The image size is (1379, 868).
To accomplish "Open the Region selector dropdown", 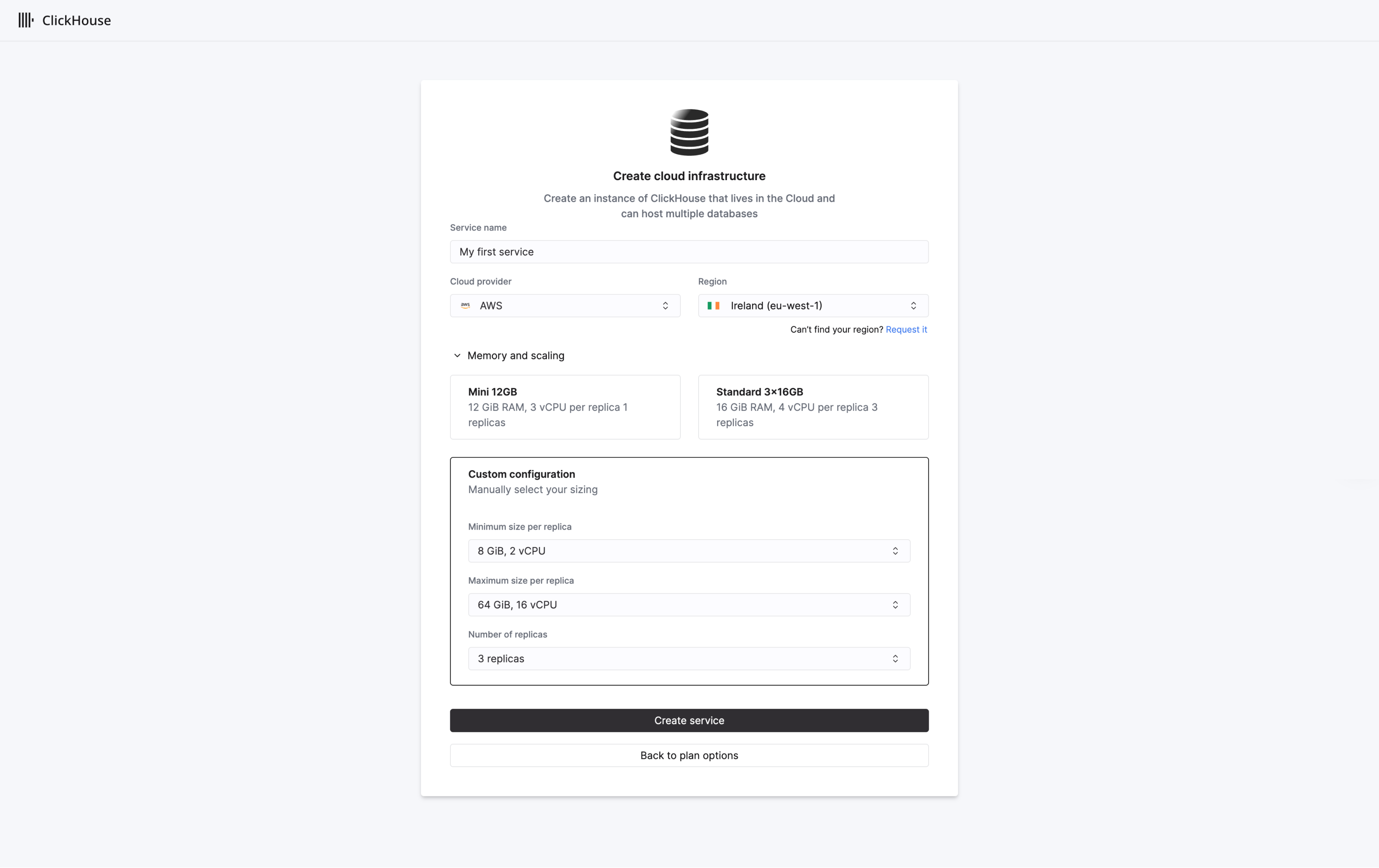I will pos(812,305).
